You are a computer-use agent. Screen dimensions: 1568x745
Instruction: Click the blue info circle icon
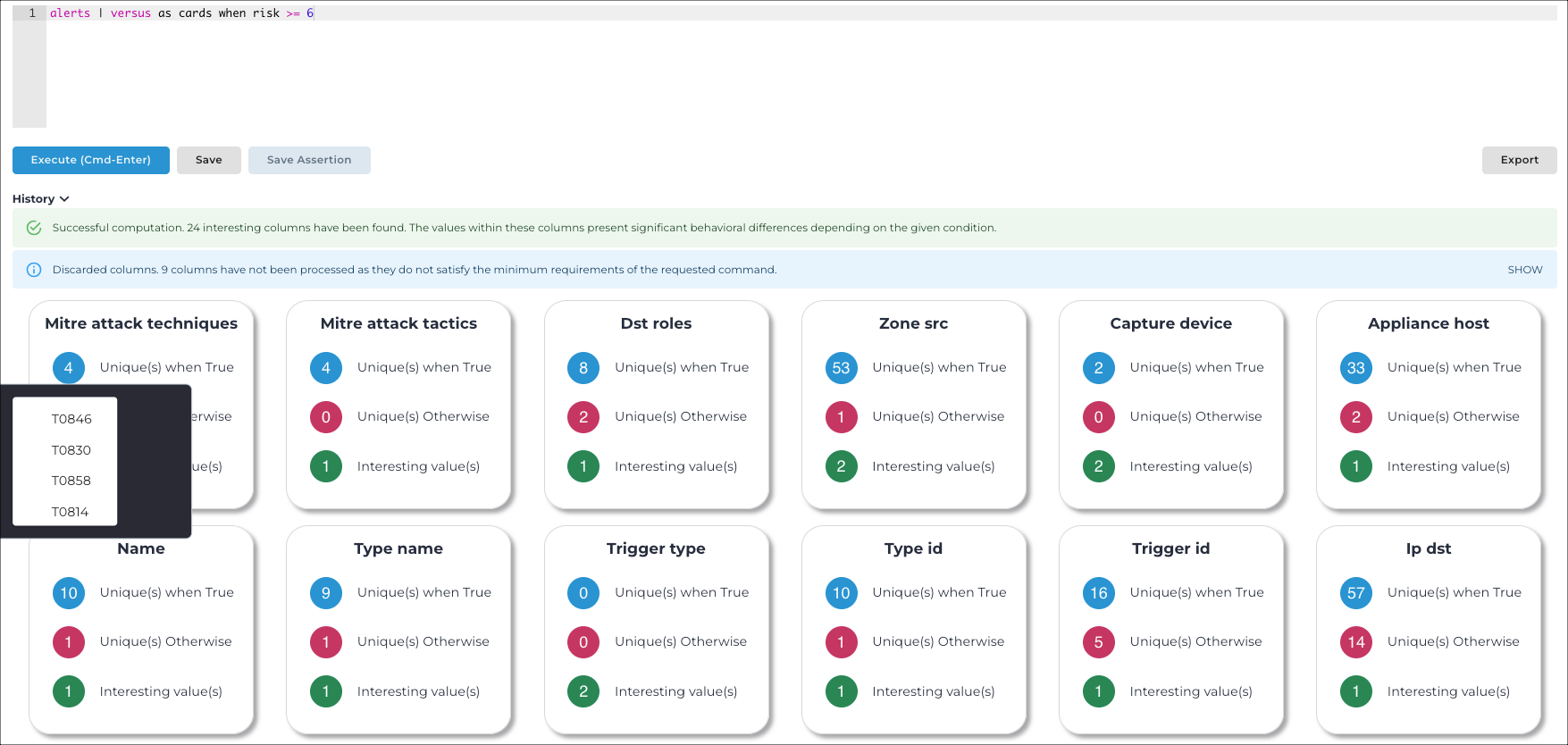click(x=34, y=270)
